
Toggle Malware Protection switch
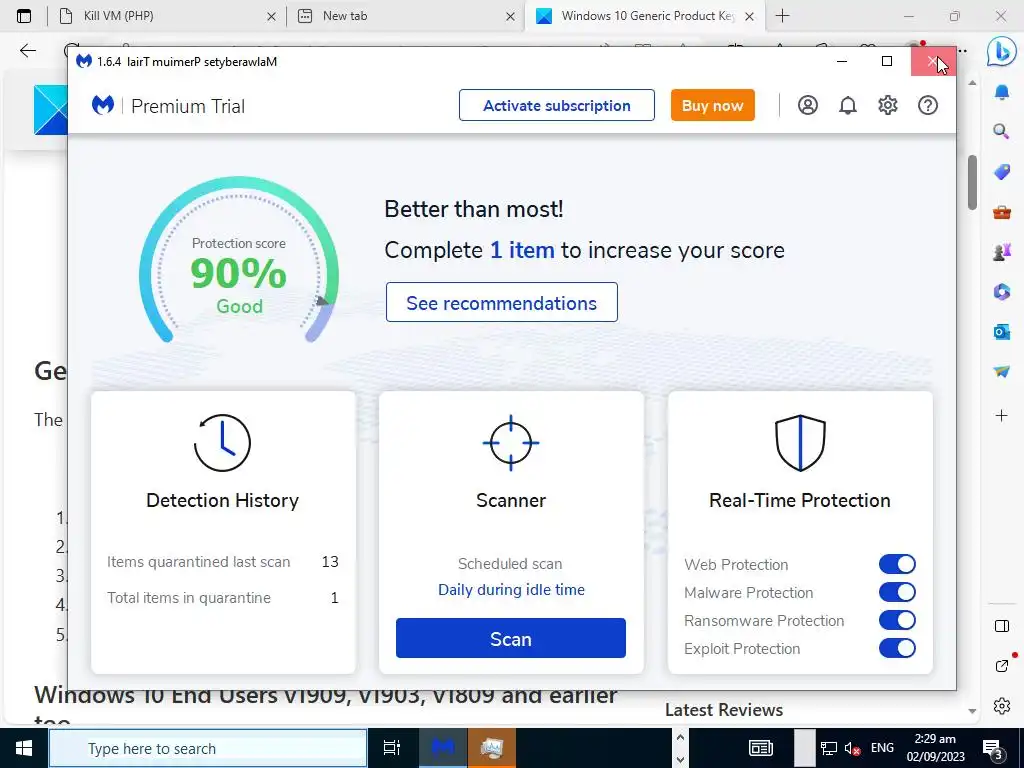pyautogui.click(x=897, y=592)
